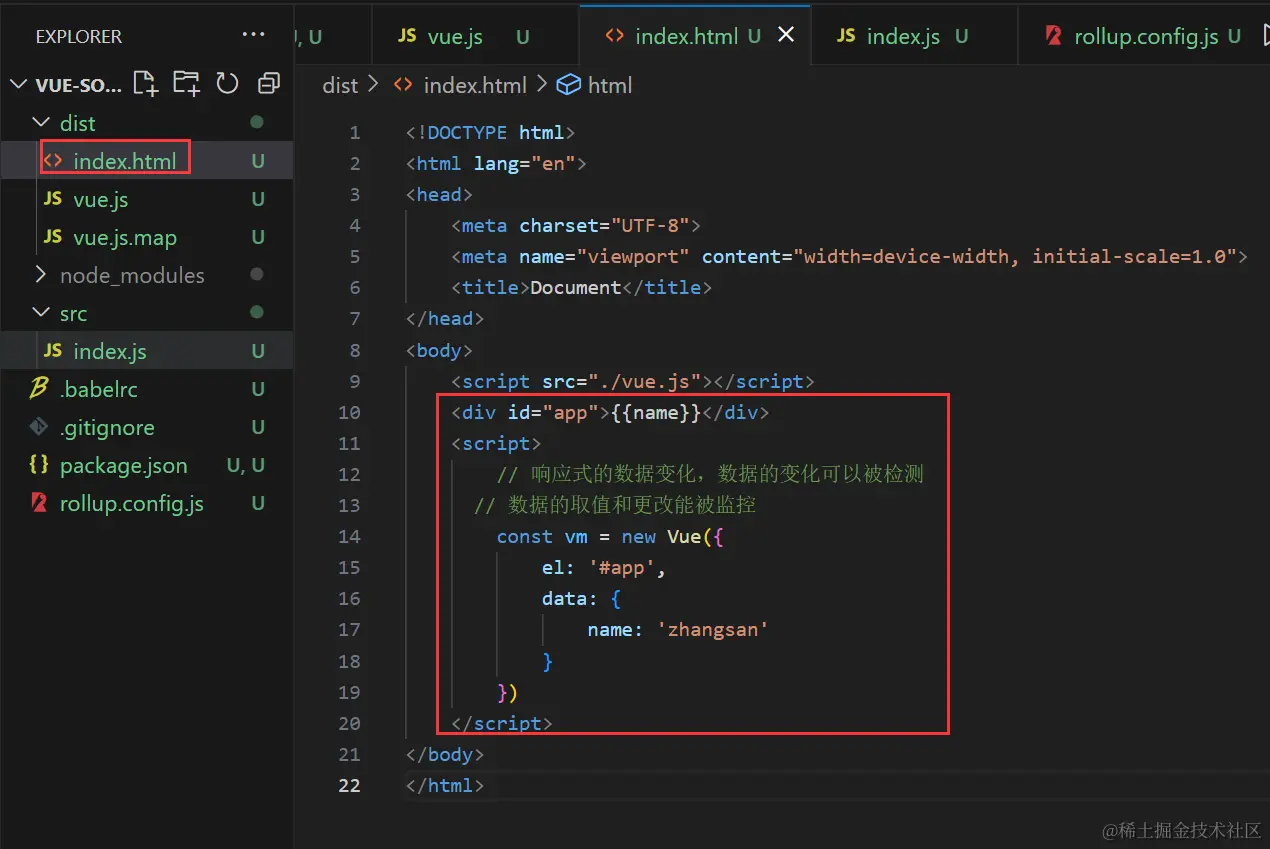The width and height of the screenshot is (1270, 849).
Task: Refresh the Explorer file tree
Action: click(x=228, y=84)
